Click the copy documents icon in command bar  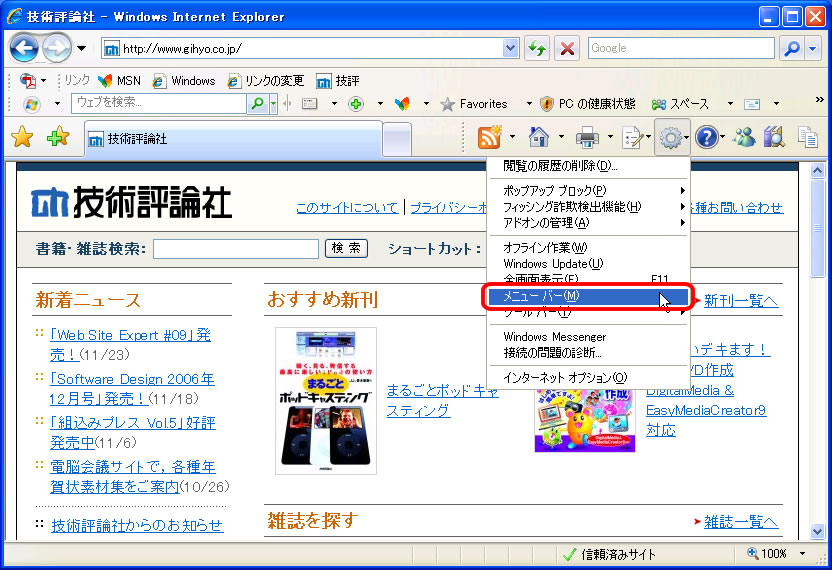tap(808, 137)
